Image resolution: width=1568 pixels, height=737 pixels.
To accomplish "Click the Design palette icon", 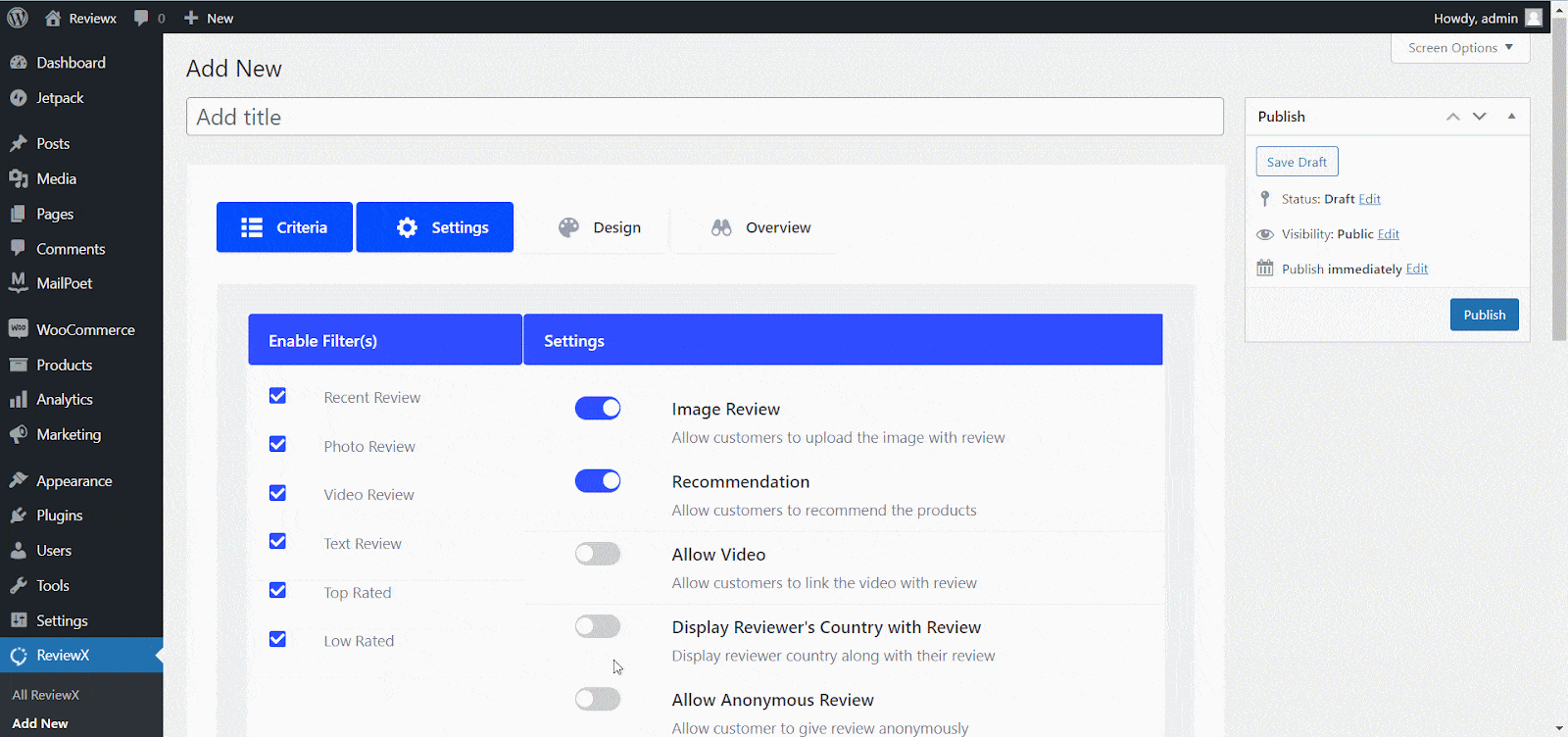I will coord(568,227).
